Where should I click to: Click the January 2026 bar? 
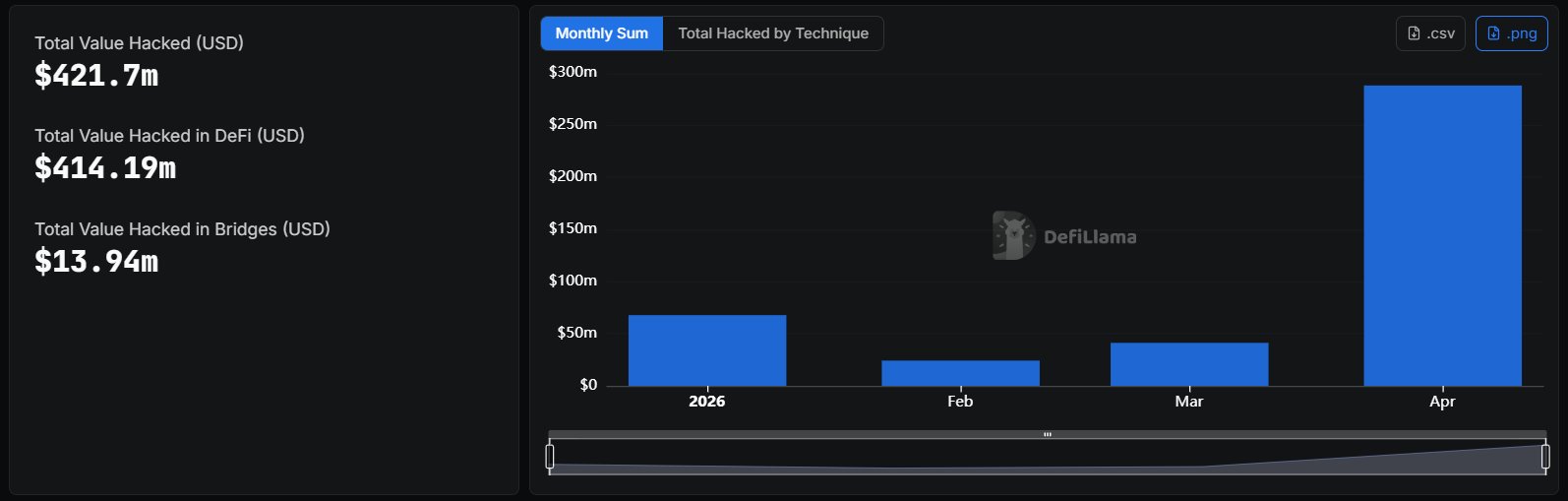tap(707, 350)
